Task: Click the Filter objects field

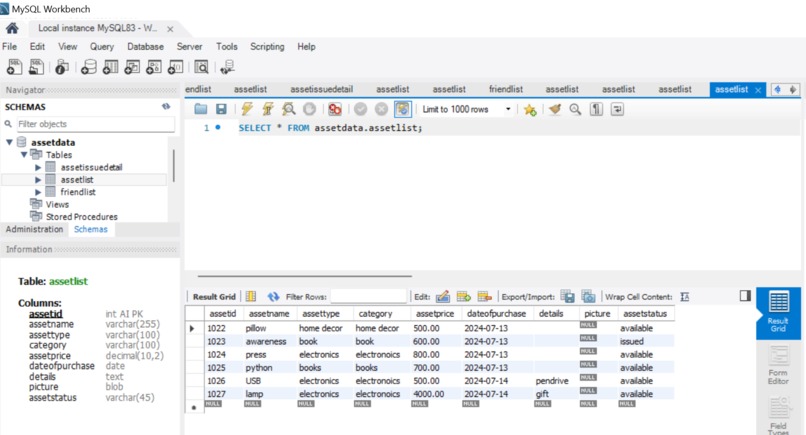Action: 96,124
